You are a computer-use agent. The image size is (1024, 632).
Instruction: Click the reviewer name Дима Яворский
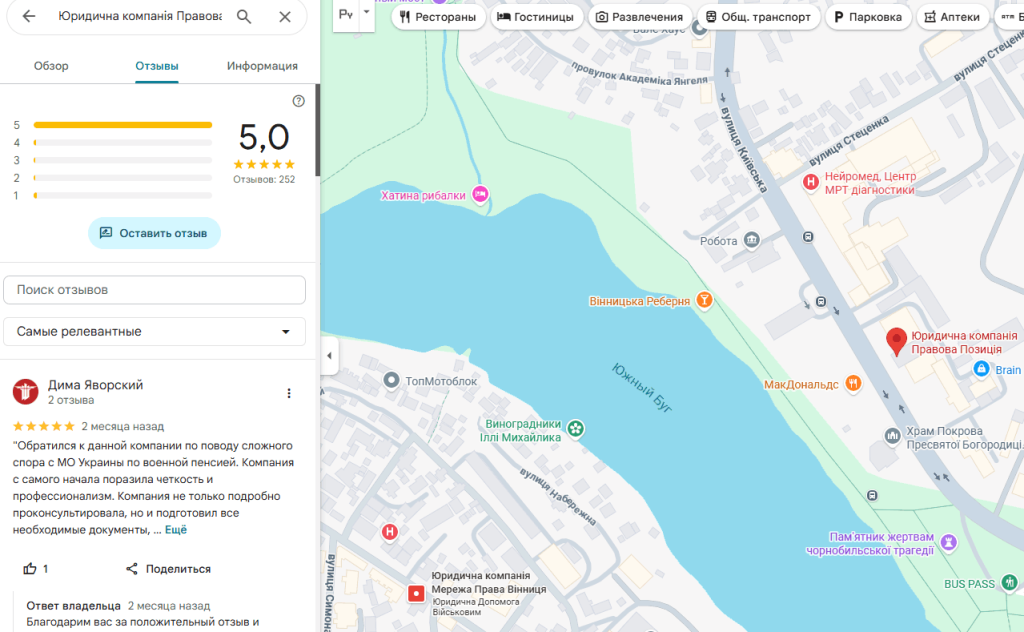95,385
